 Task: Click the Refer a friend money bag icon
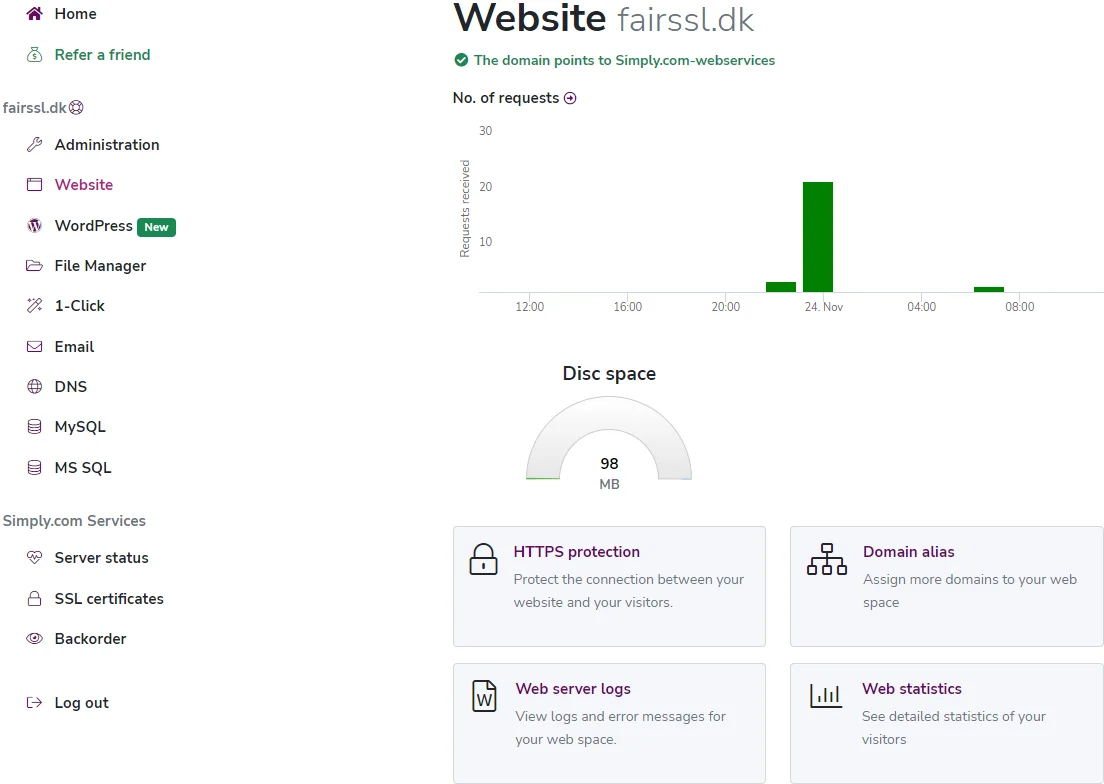point(34,55)
